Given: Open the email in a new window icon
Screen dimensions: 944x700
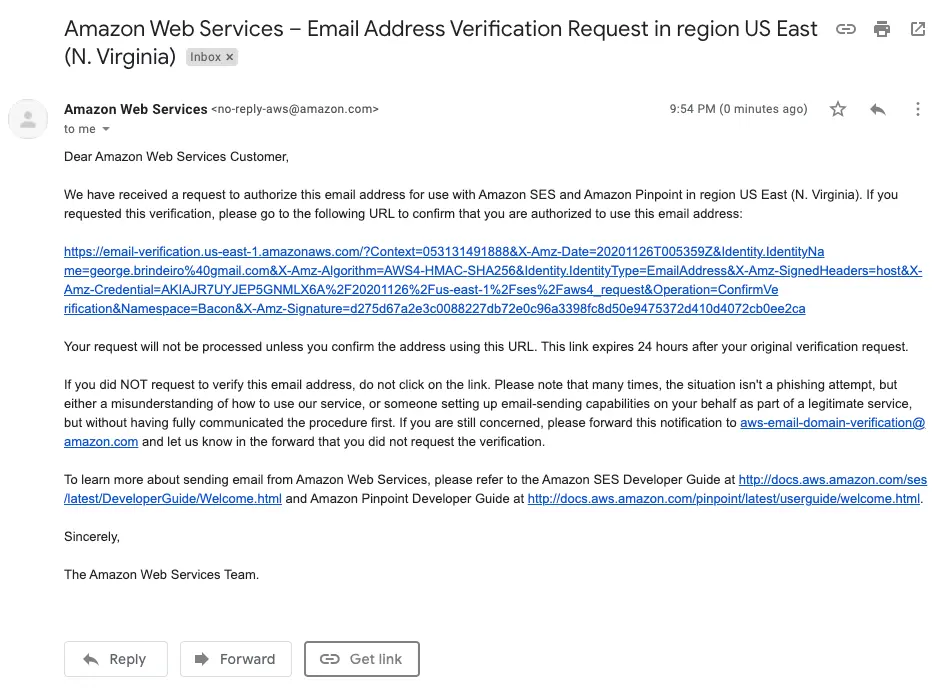Looking at the screenshot, I should click(918, 29).
